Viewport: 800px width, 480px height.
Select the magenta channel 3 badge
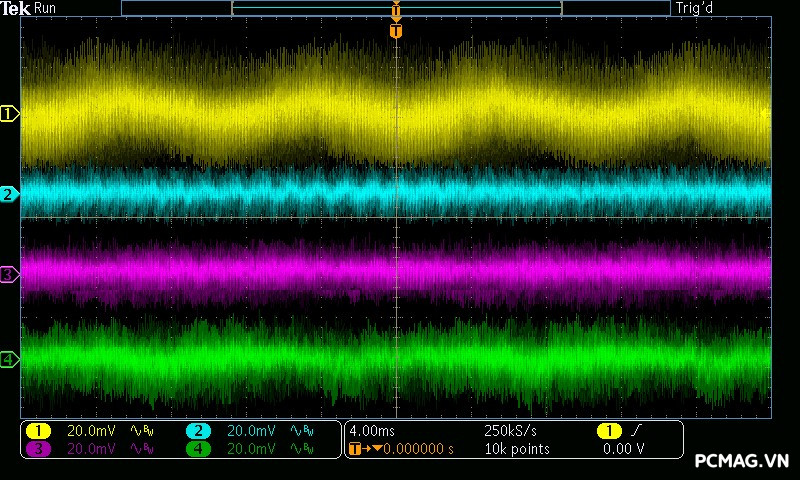pos(38,449)
